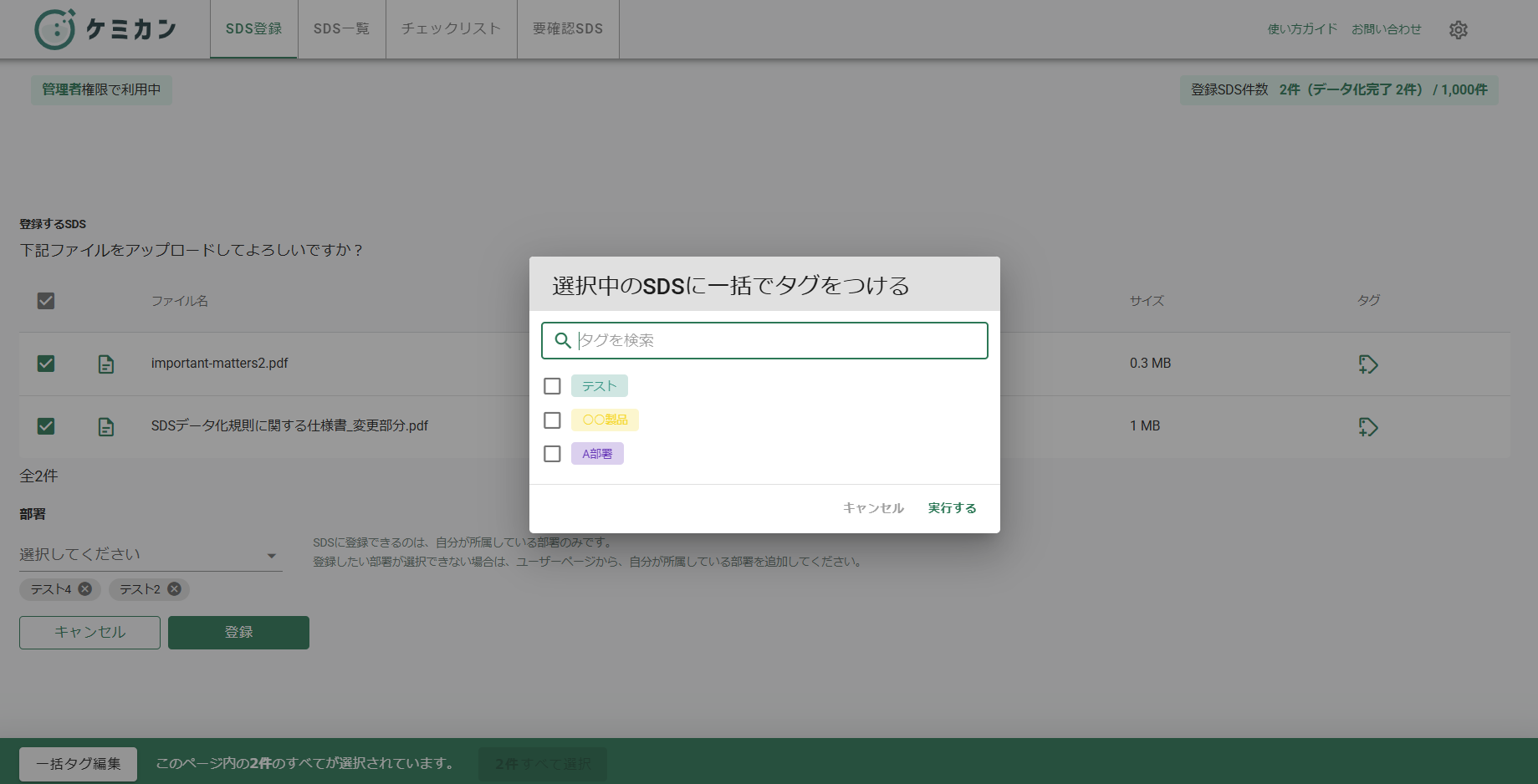Switch to the SDS一覧 tab
Image resolution: width=1538 pixels, height=784 pixels.
(x=341, y=29)
